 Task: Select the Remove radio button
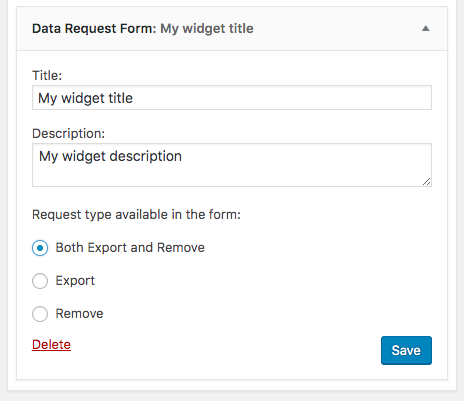tap(40, 314)
